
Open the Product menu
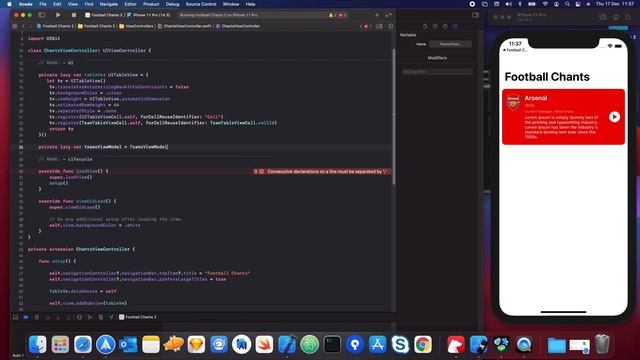(151, 4)
